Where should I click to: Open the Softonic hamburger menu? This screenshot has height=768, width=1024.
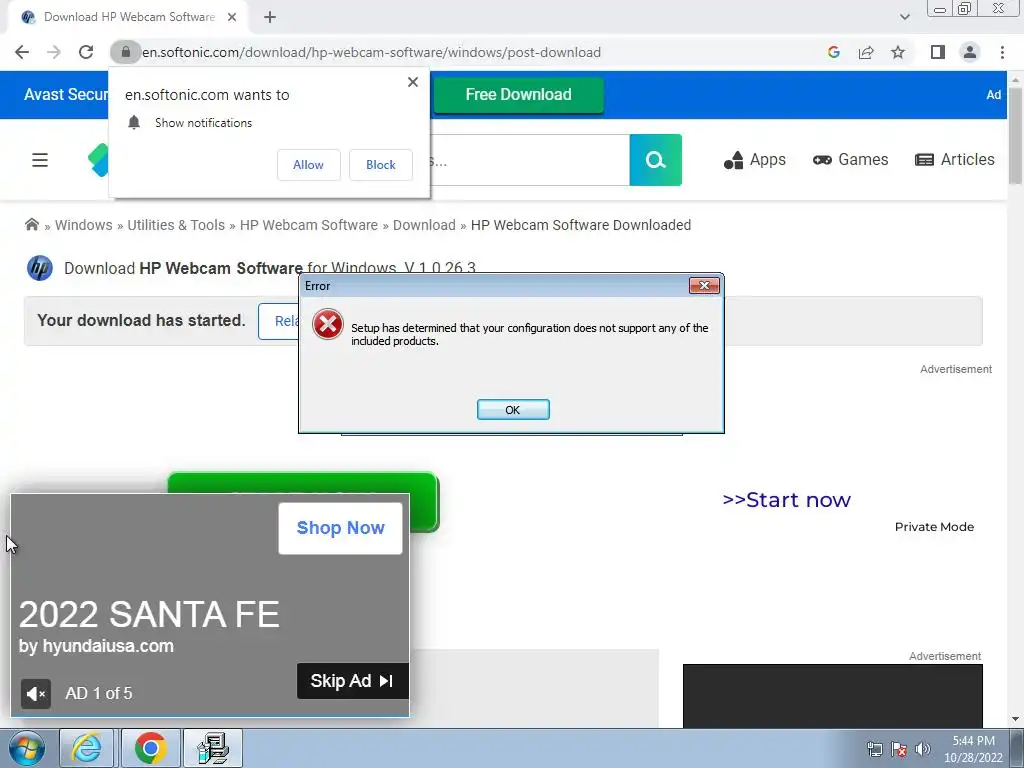point(40,160)
